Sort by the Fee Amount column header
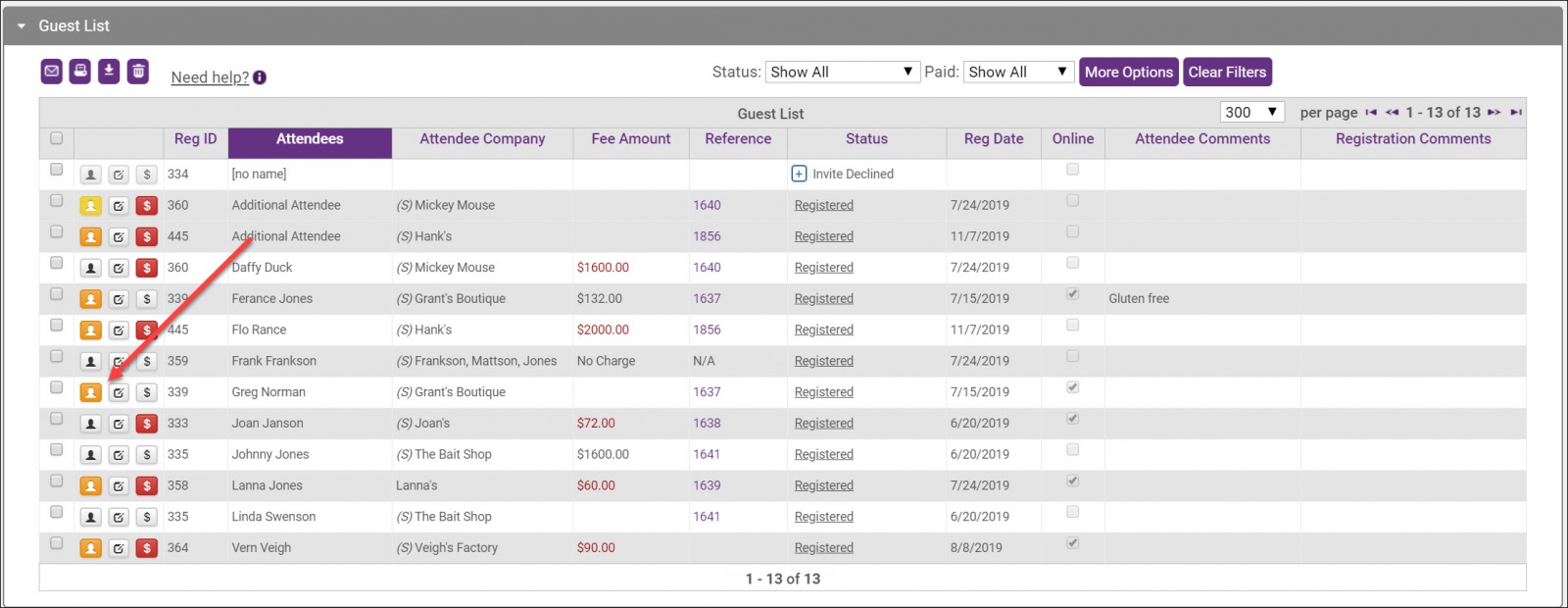Viewport: 1568px width, 608px height. [630, 139]
